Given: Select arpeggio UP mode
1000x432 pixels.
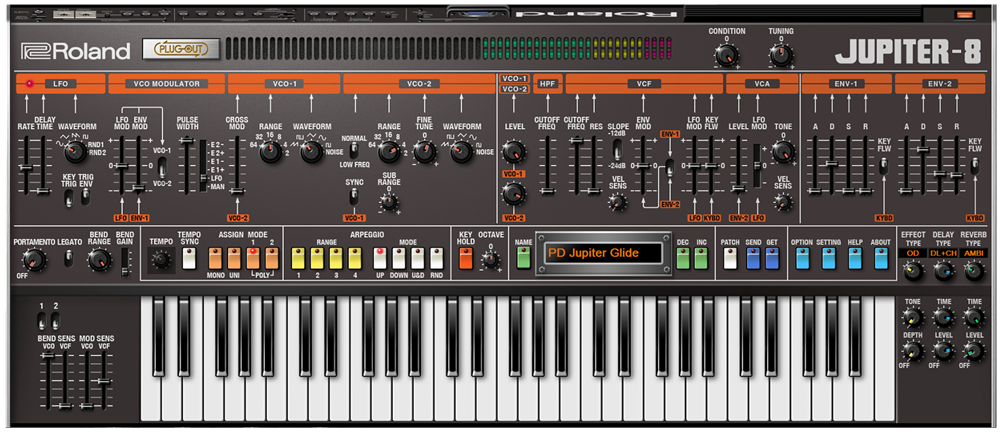Looking at the screenshot, I should click(380, 258).
